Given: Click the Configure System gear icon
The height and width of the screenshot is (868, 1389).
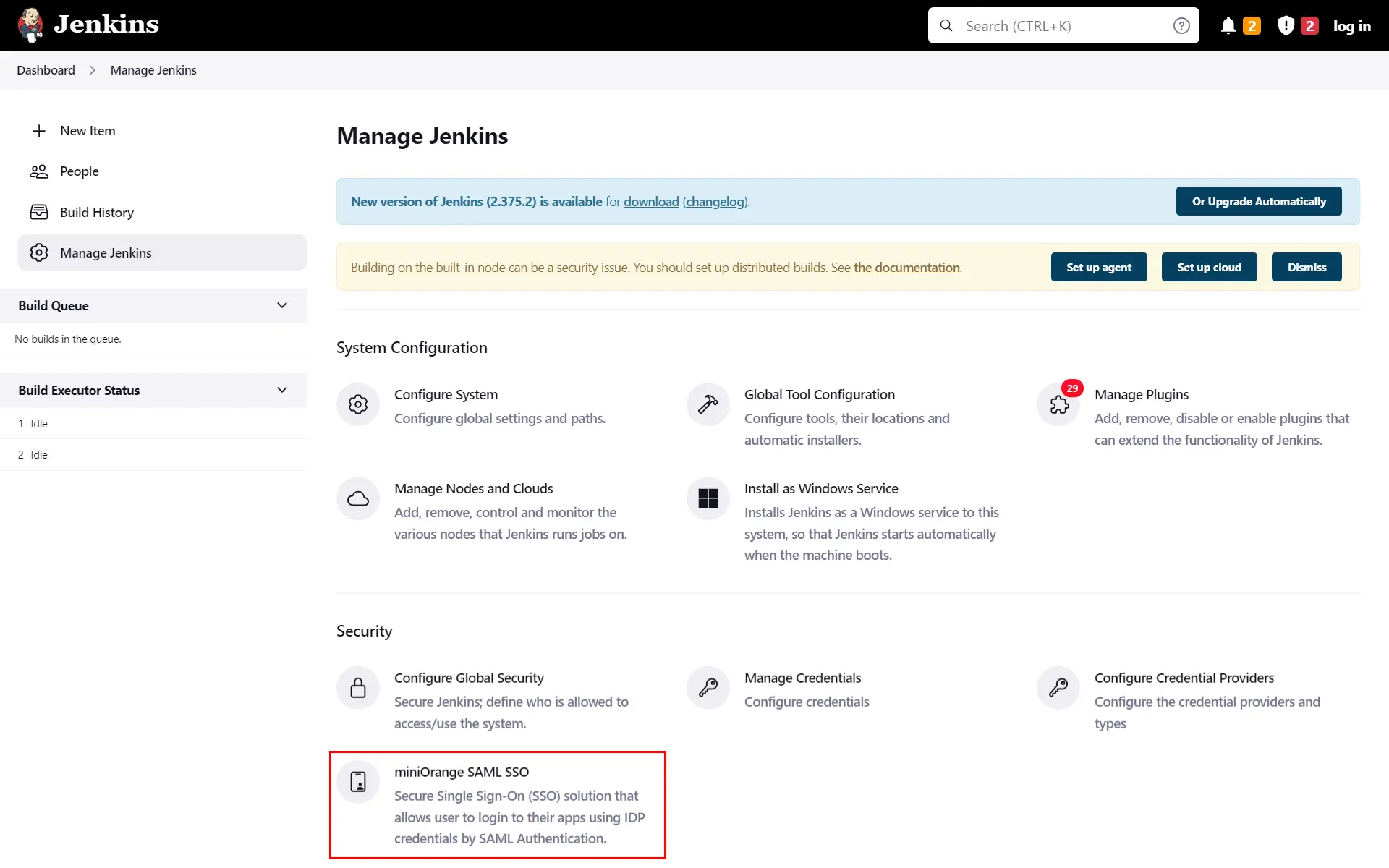Looking at the screenshot, I should 357,404.
